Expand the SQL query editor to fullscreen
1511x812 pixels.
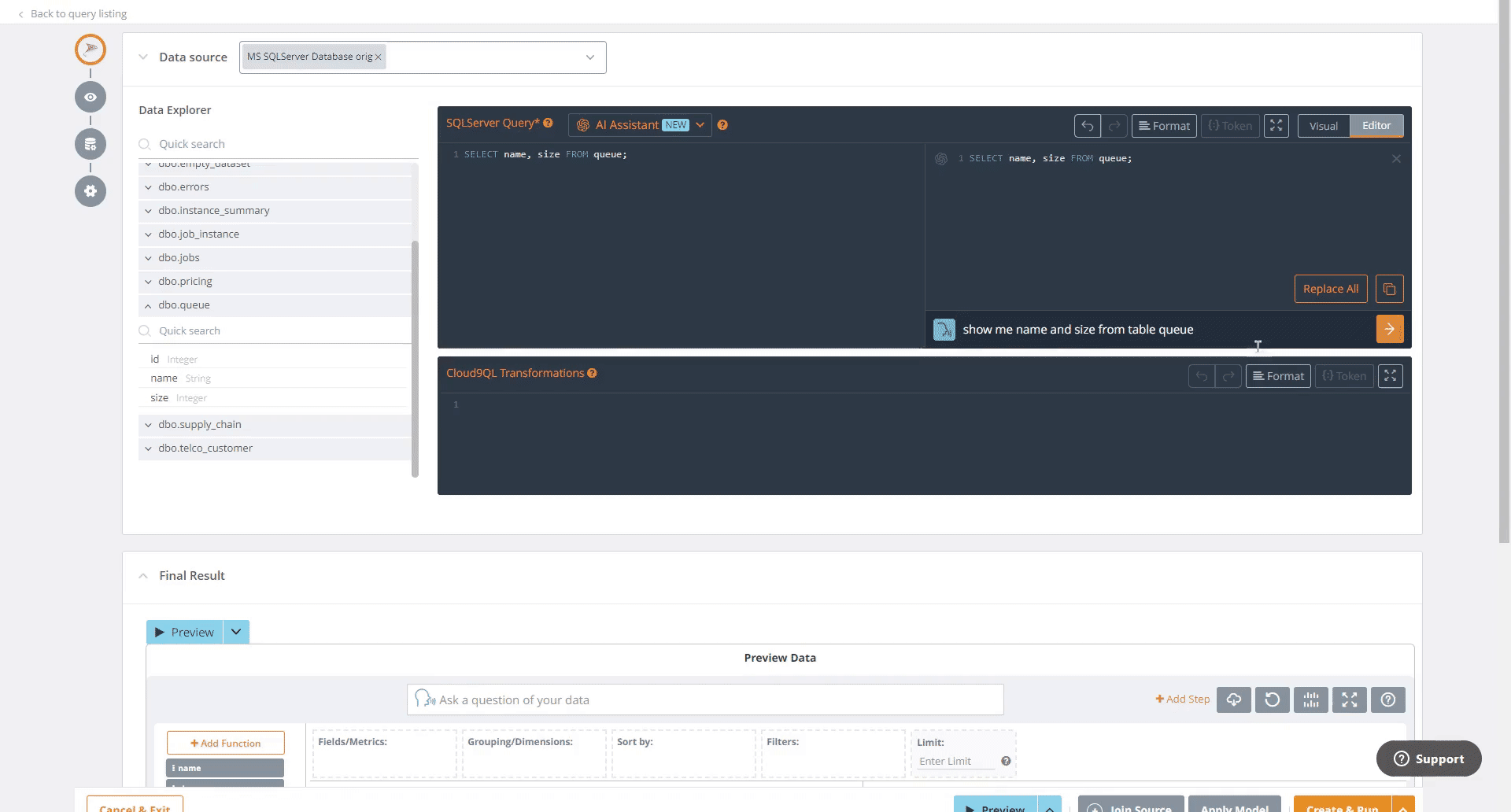pos(1276,125)
